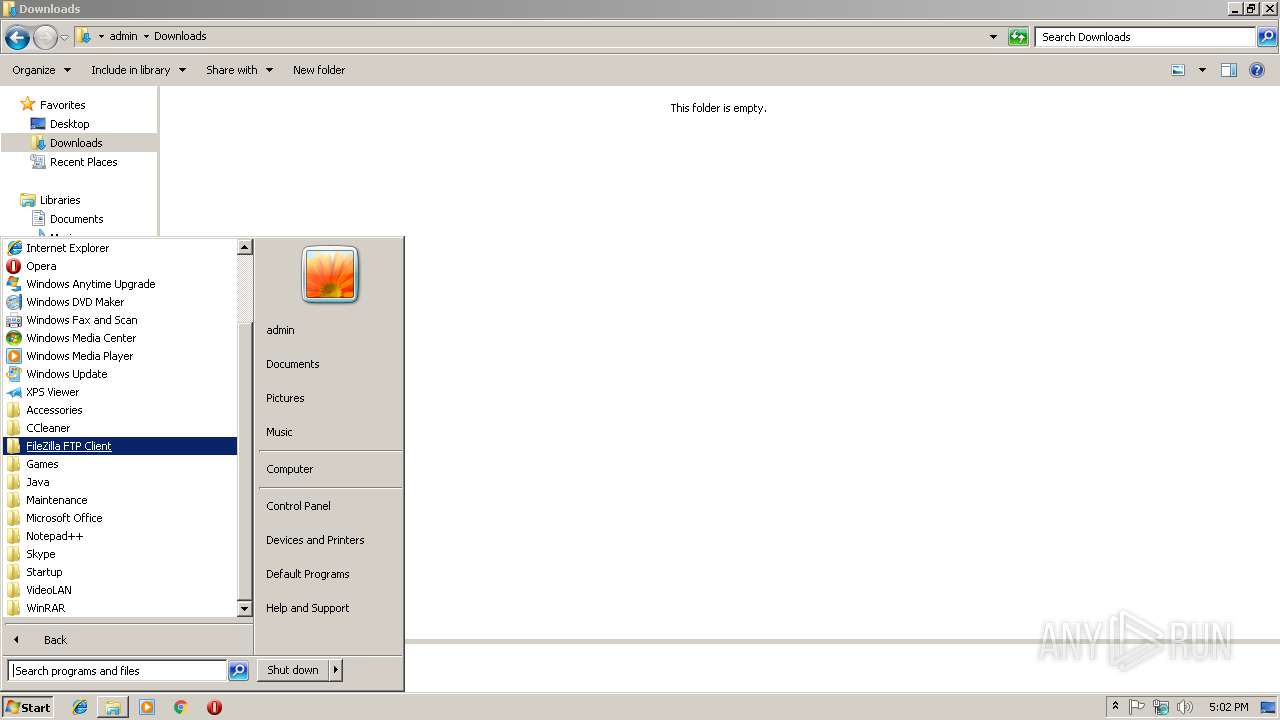Open the Organize menu
Viewport: 1280px width, 720px height.
pyautogui.click(x=41, y=70)
